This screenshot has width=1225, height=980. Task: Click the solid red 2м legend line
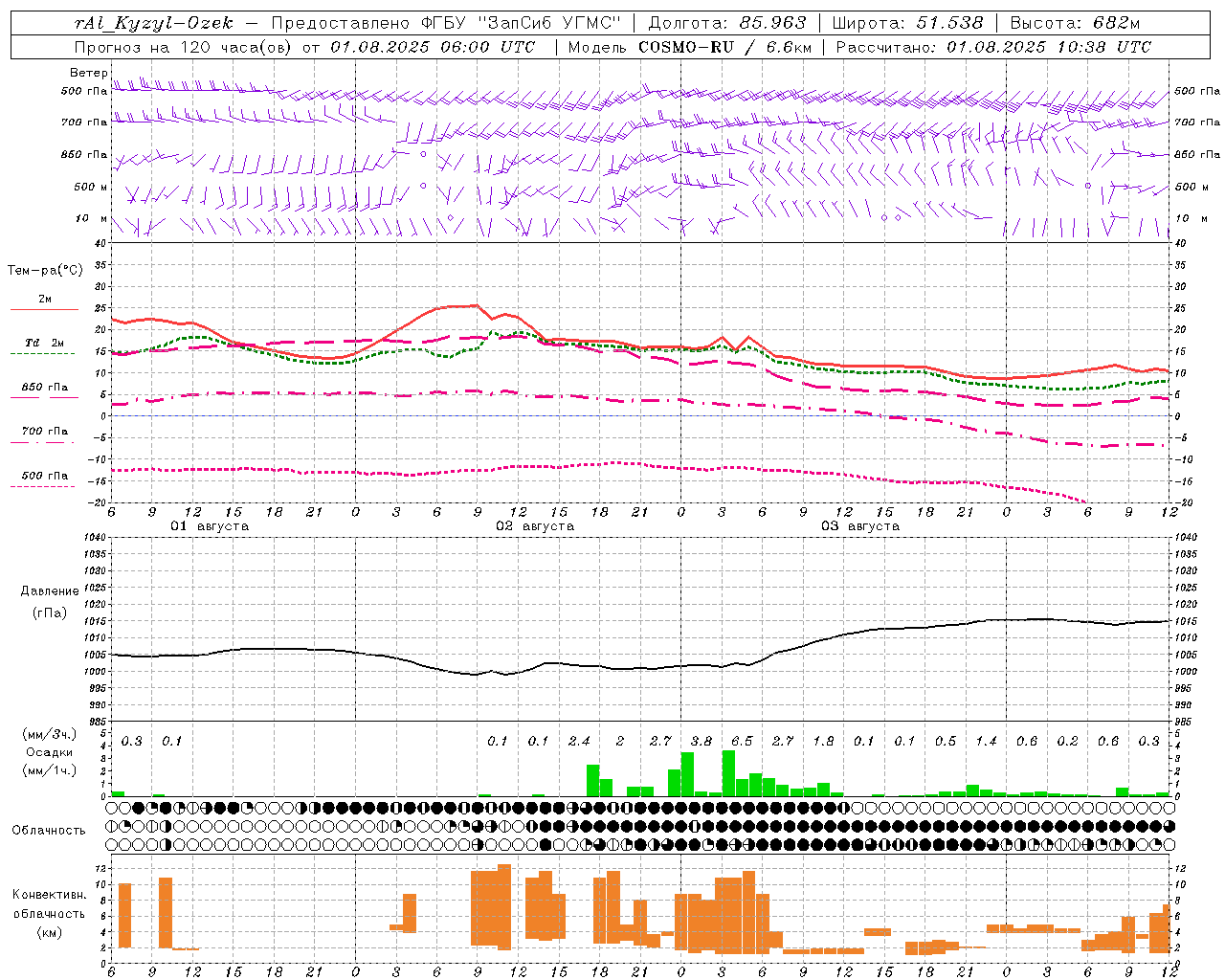coord(44,310)
